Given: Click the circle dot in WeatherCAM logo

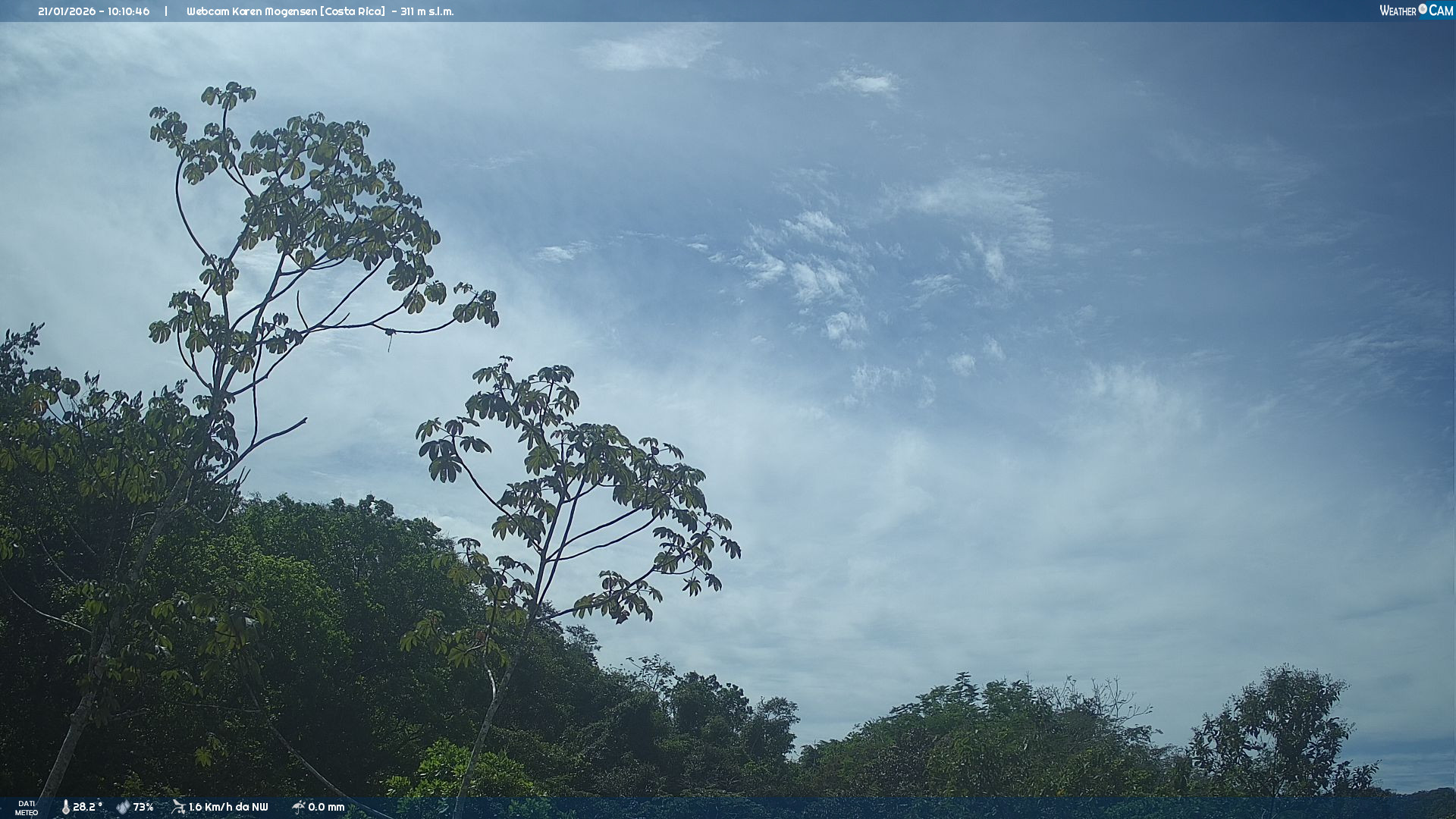Looking at the screenshot, I should (1423, 9).
